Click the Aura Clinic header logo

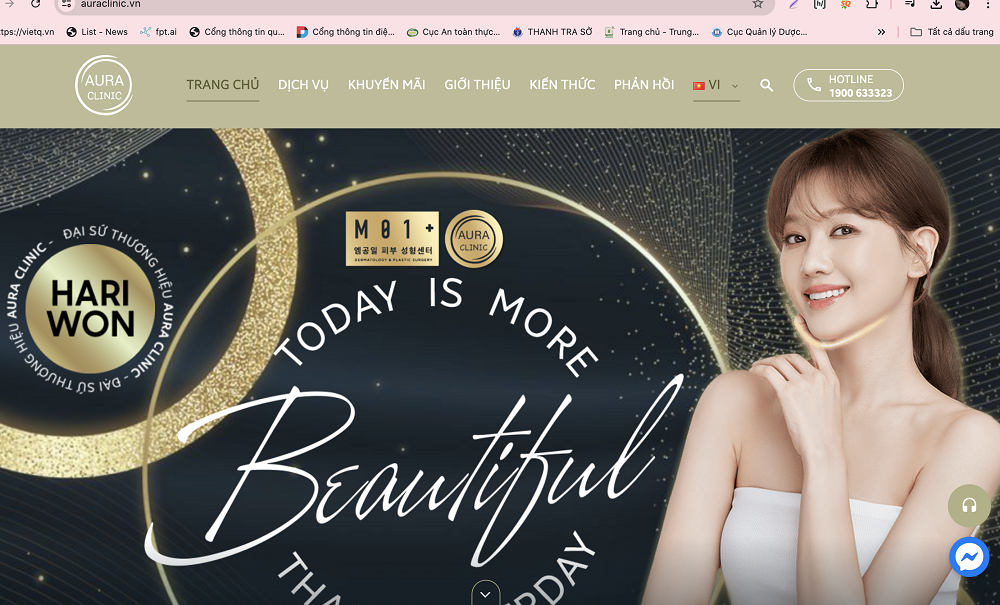click(x=104, y=85)
